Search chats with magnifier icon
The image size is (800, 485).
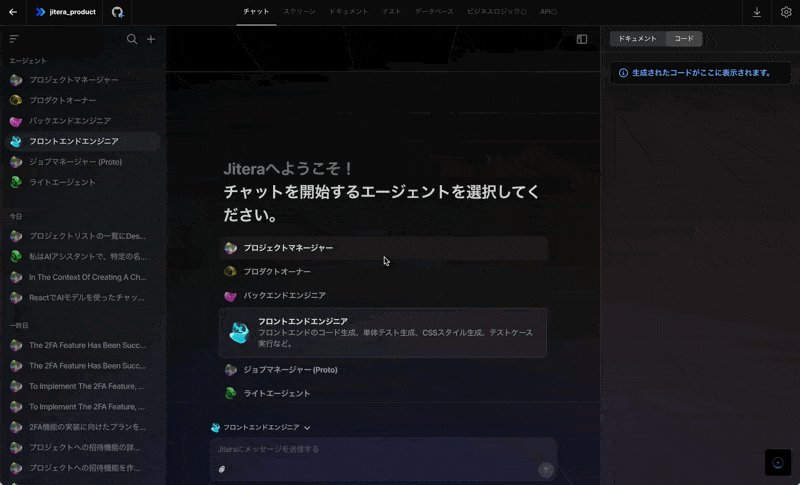pyautogui.click(x=132, y=39)
